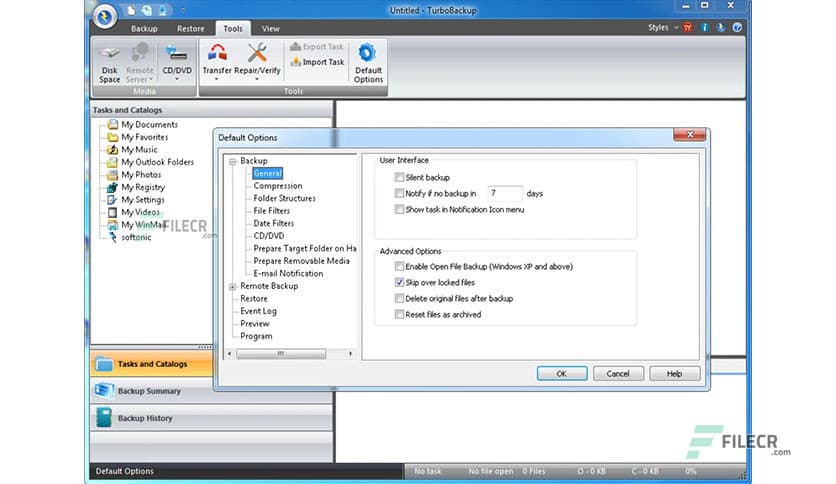Screen dimensions: 836x484
Task: Switch to the Restore ribbon tab
Action: [190, 29]
